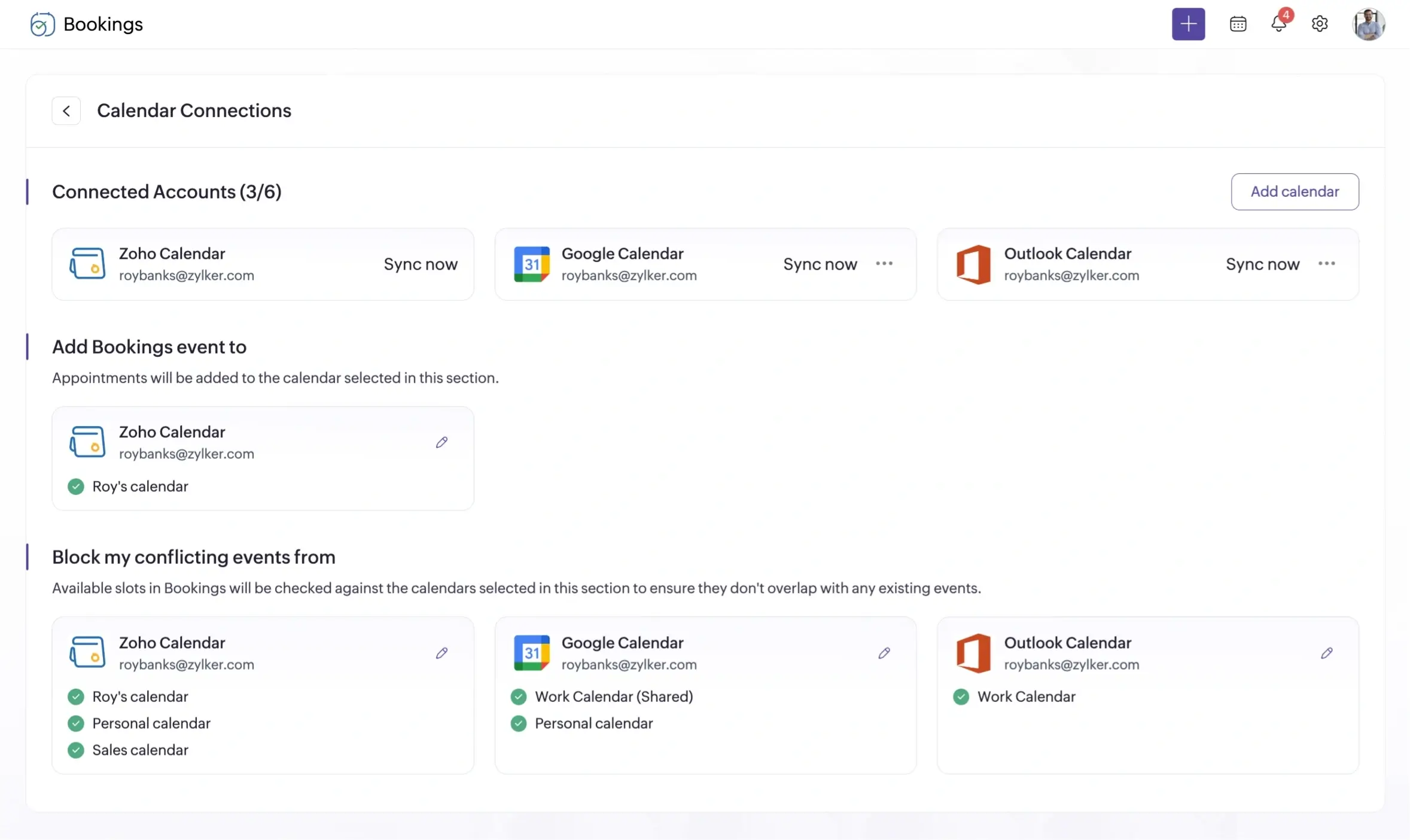Screen dimensions: 1410x840
Task: Click the Outlook Calendar logo in Connected Accounts
Action: coord(972,264)
